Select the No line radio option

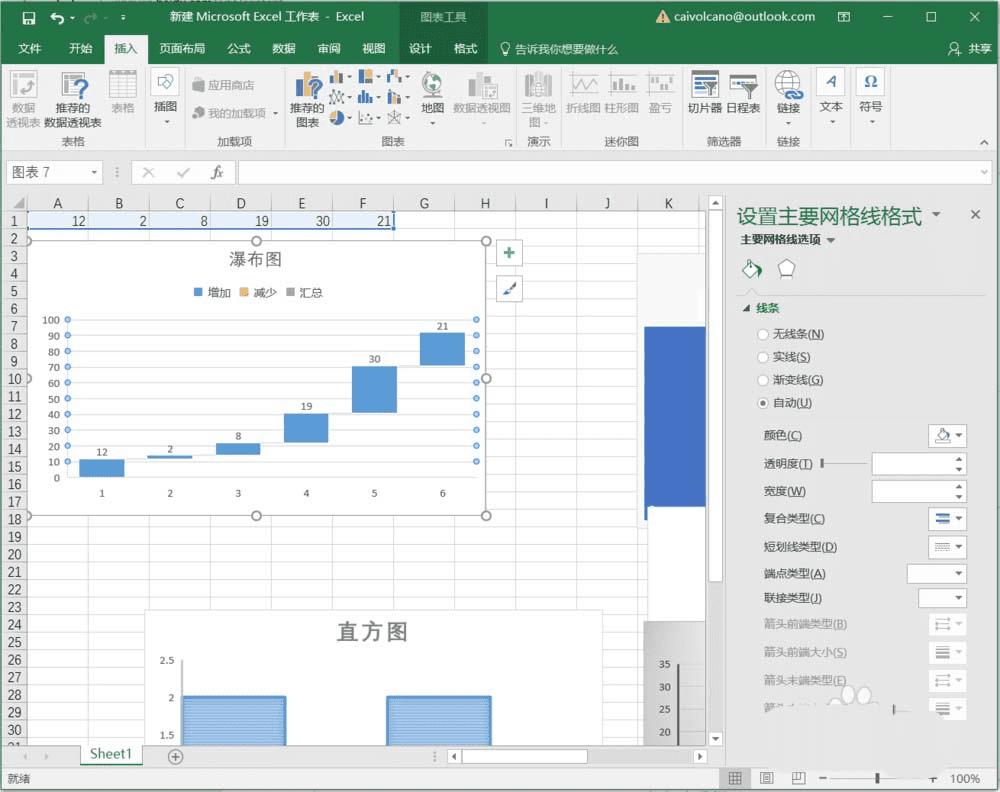pos(763,334)
